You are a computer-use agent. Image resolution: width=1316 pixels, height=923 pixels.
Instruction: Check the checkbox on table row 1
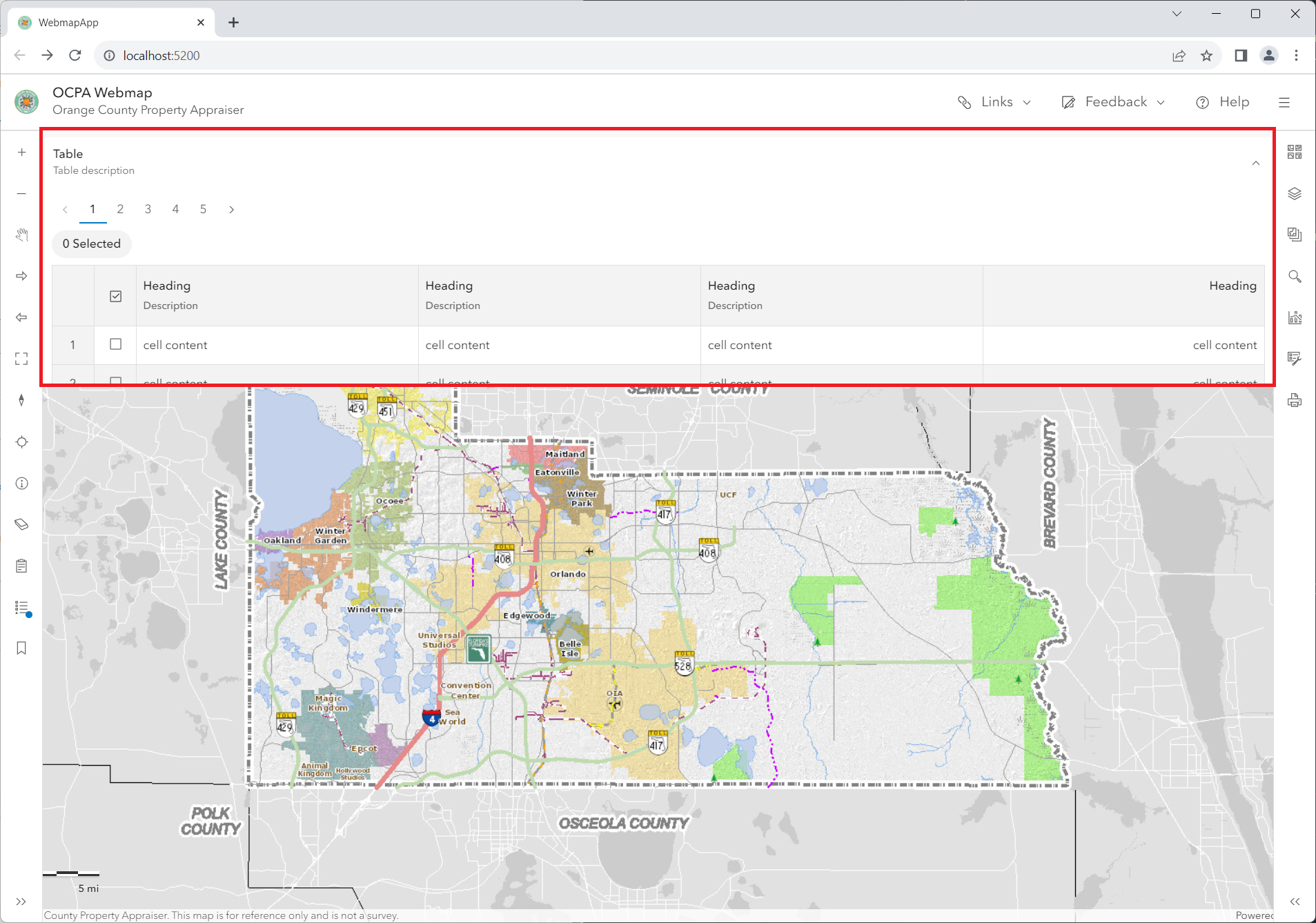[115, 344]
